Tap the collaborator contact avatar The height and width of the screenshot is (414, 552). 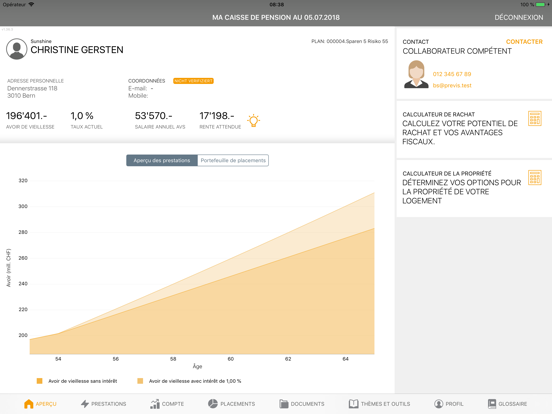pos(416,74)
